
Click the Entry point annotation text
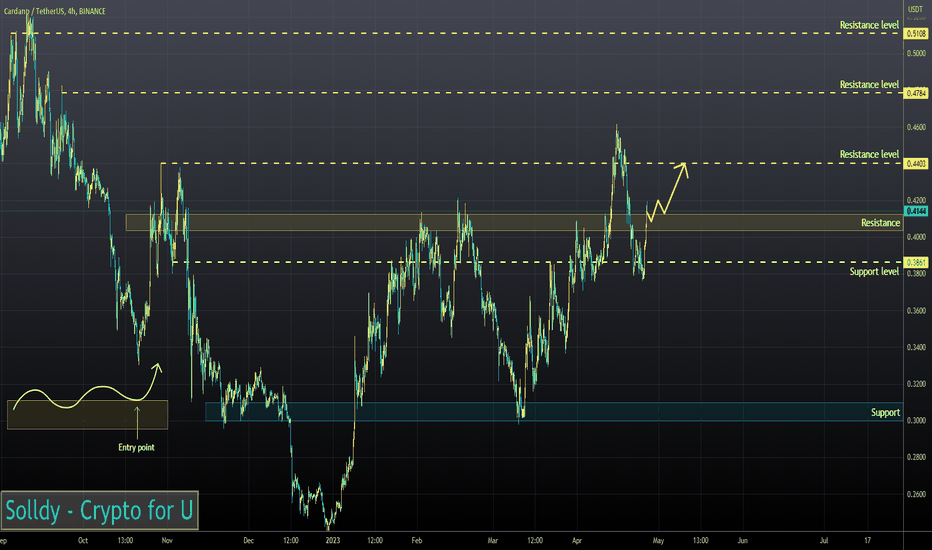tap(136, 448)
